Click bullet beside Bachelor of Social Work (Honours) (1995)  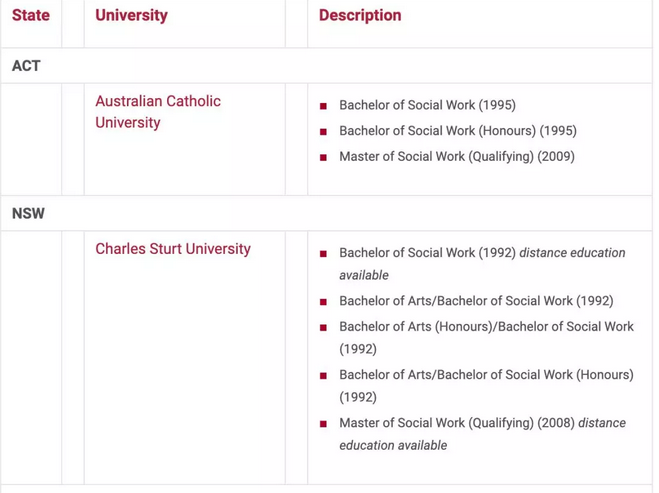(x=323, y=132)
